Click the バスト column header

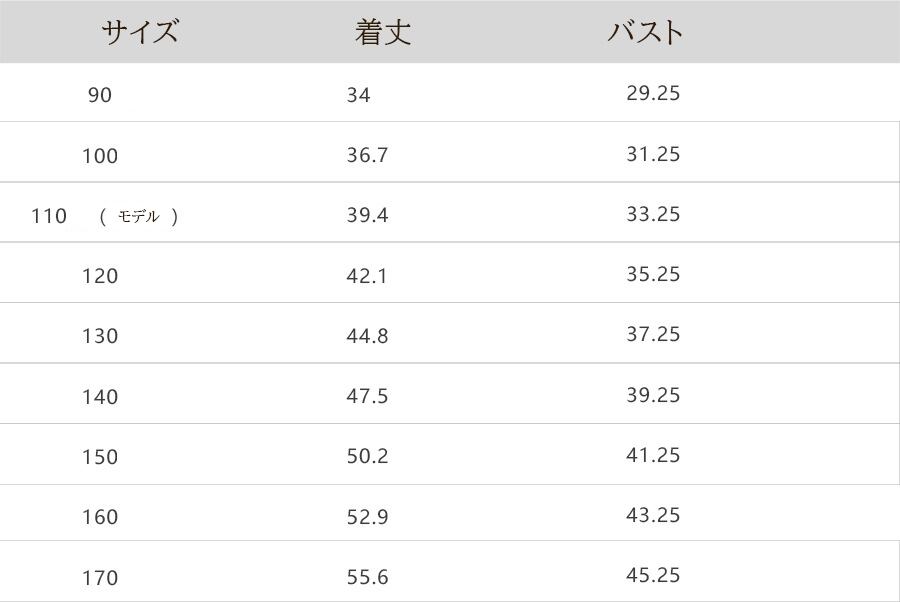click(x=645, y=32)
